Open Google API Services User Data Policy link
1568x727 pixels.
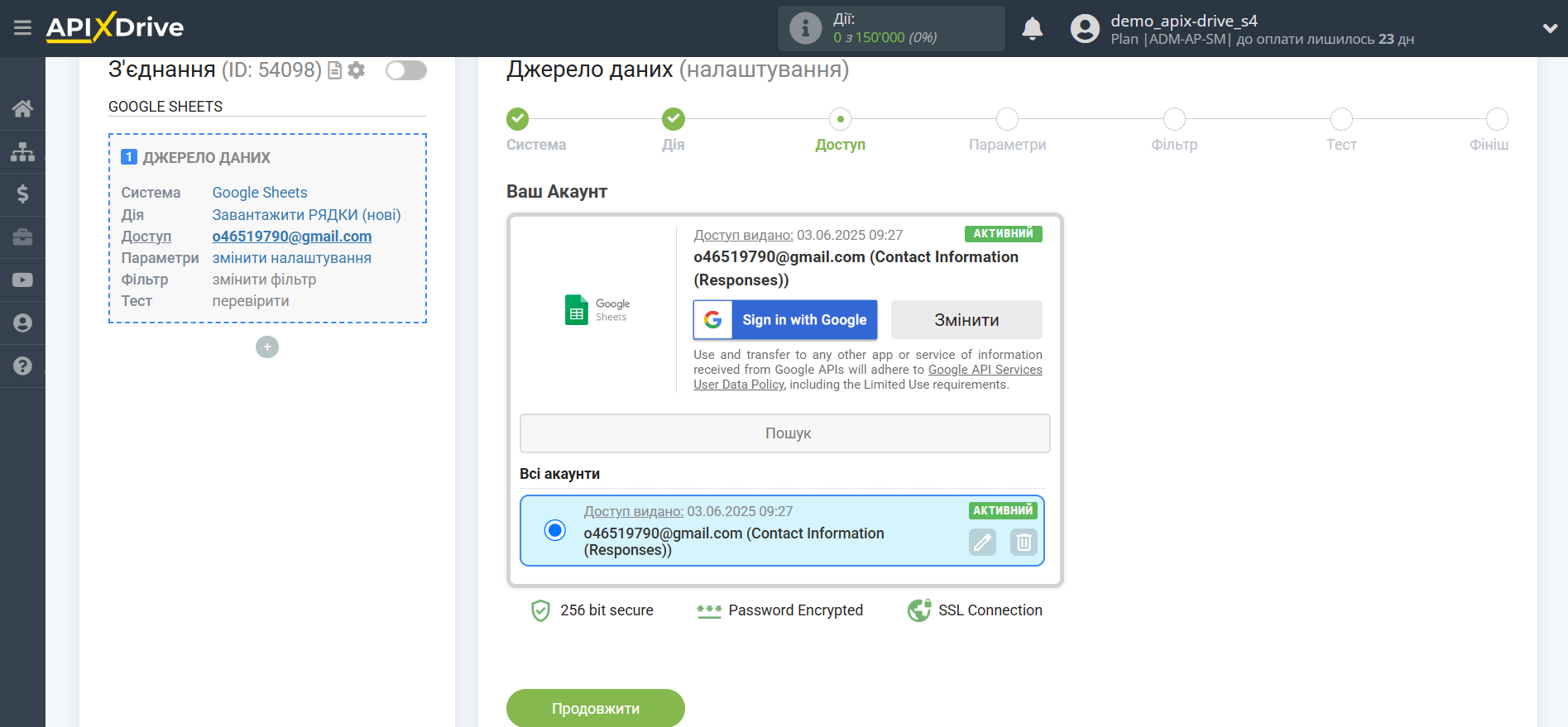(985, 370)
